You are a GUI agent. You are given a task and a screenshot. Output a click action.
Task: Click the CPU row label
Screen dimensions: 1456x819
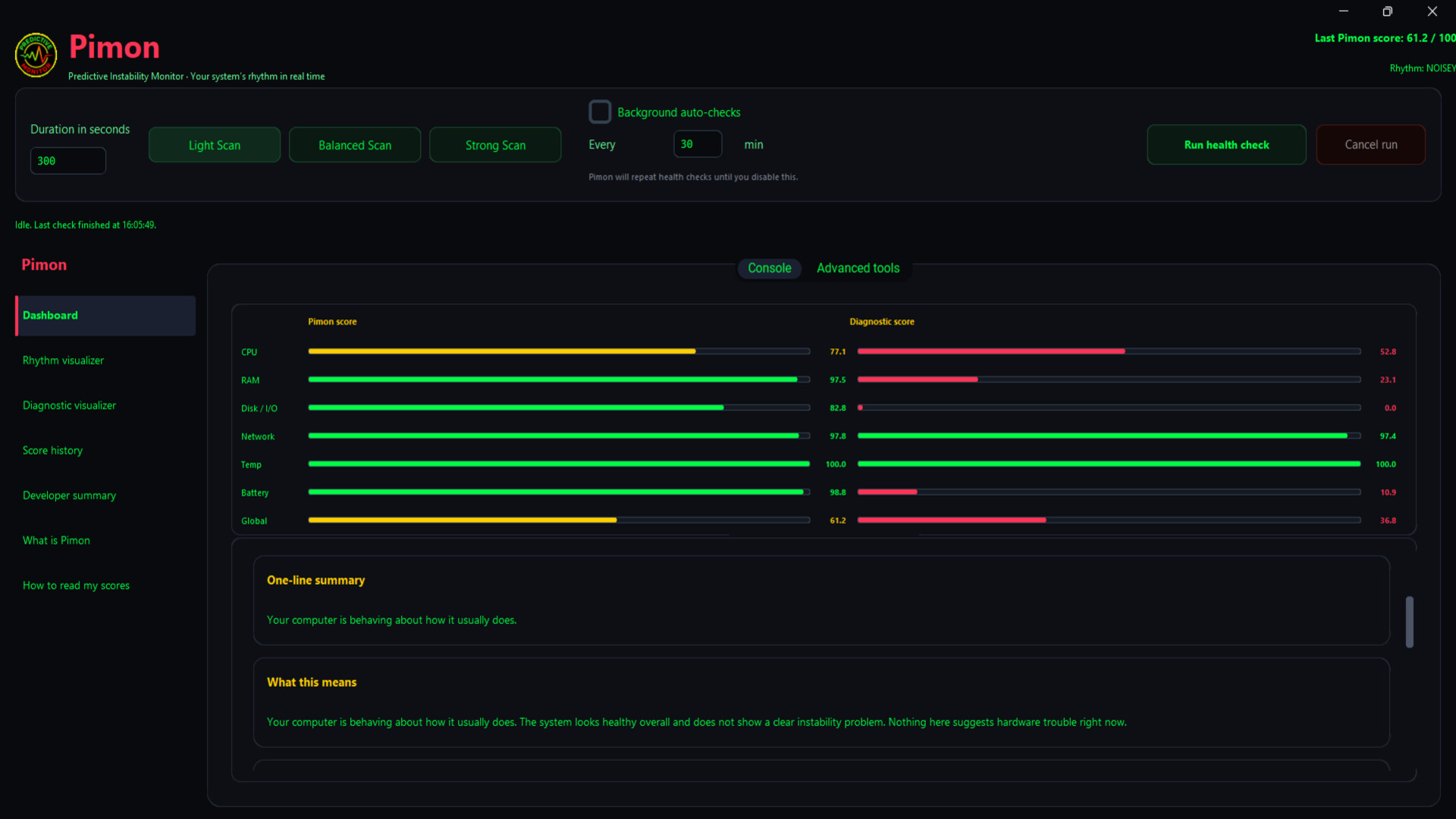tap(249, 352)
